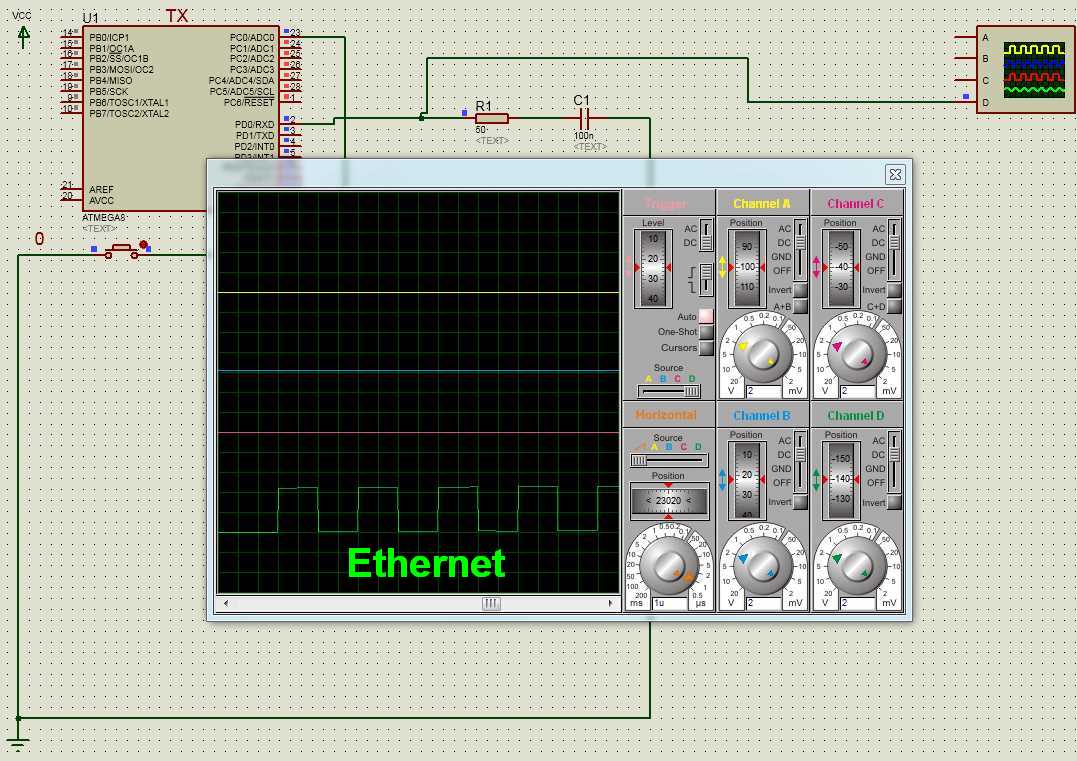Click the Horizontal timebase input field
1077x761 pixels.
point(670,603)
